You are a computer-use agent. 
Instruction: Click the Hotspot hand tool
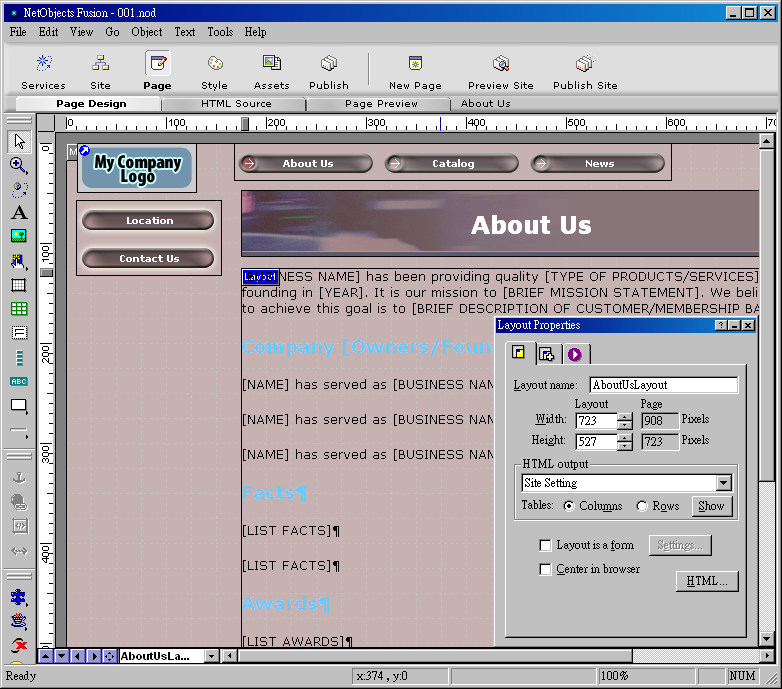[x=19, y=261]
